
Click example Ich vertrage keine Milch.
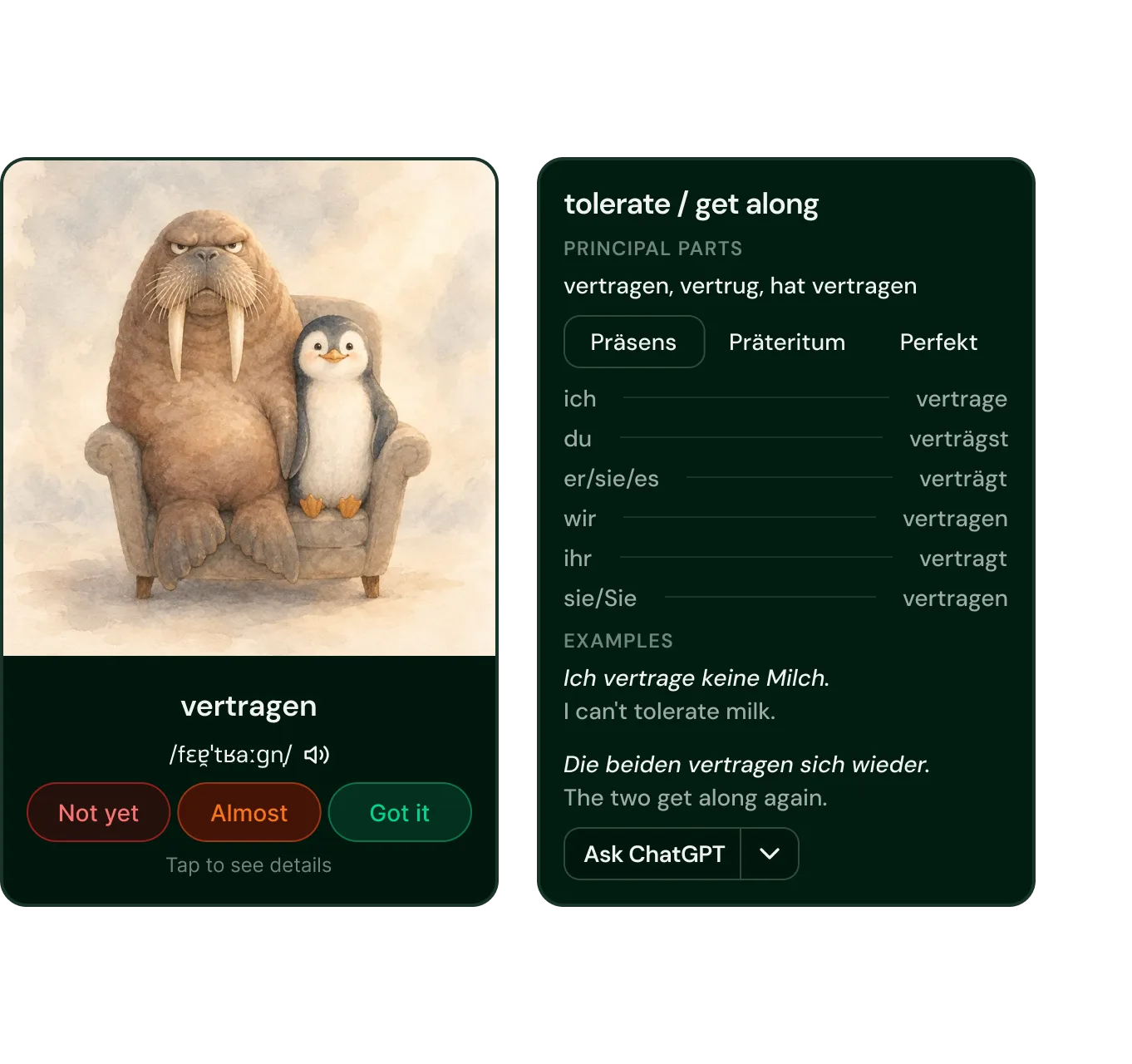pyautogui.click(x=696, y=678)
